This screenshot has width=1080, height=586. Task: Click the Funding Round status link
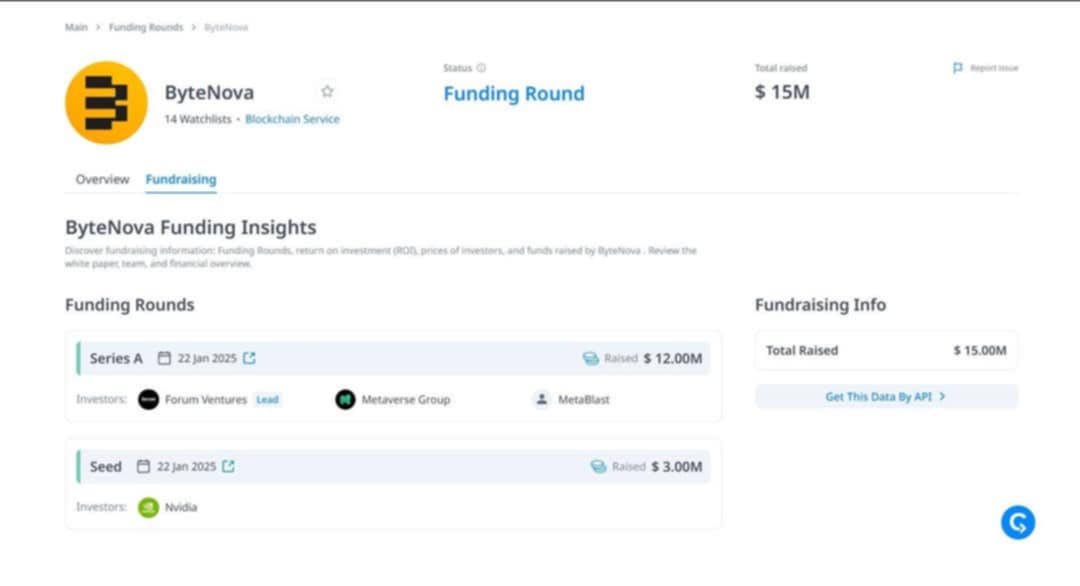coord(514,94)
